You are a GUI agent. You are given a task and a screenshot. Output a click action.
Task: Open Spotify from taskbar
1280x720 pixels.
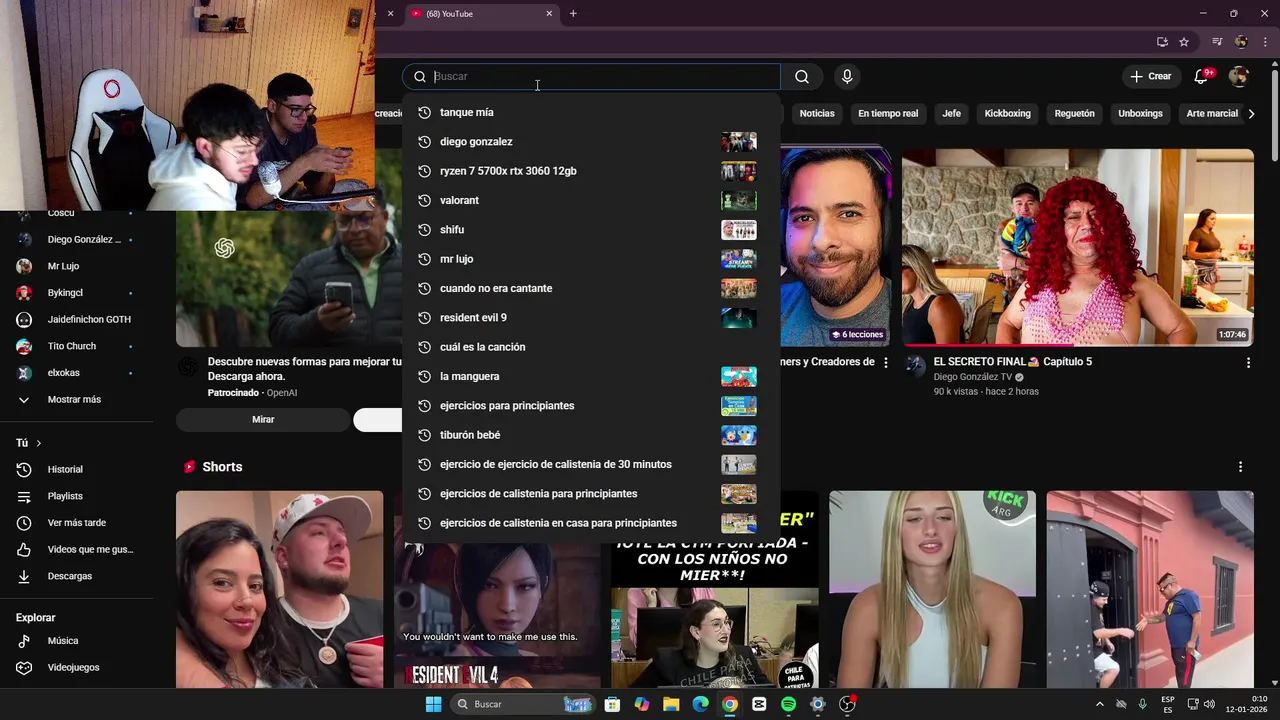click(x=788, y=704)
